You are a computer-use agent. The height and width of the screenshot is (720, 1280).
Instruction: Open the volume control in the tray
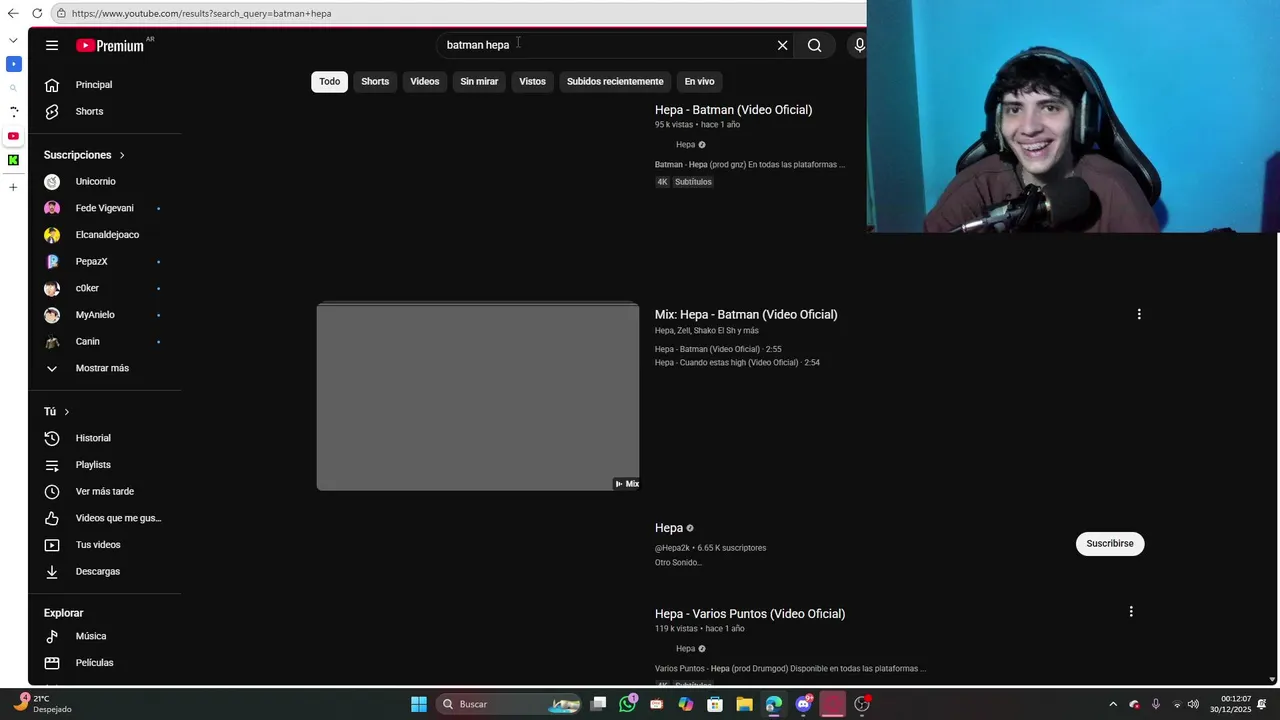tap(1193, 704)
